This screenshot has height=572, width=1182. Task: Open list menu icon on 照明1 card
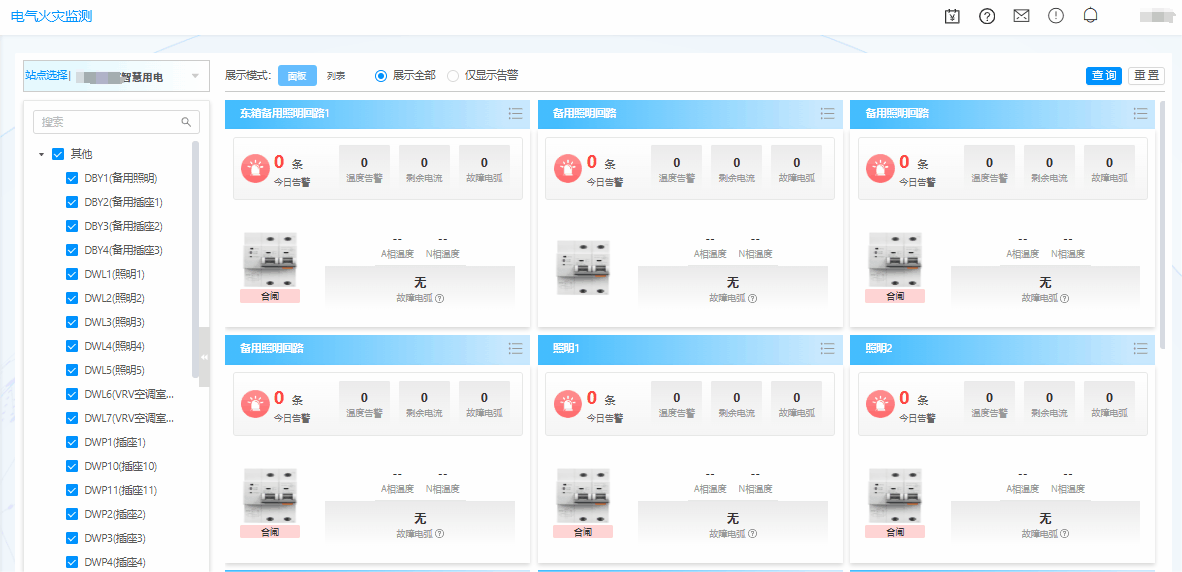click(x=828, y=349)
